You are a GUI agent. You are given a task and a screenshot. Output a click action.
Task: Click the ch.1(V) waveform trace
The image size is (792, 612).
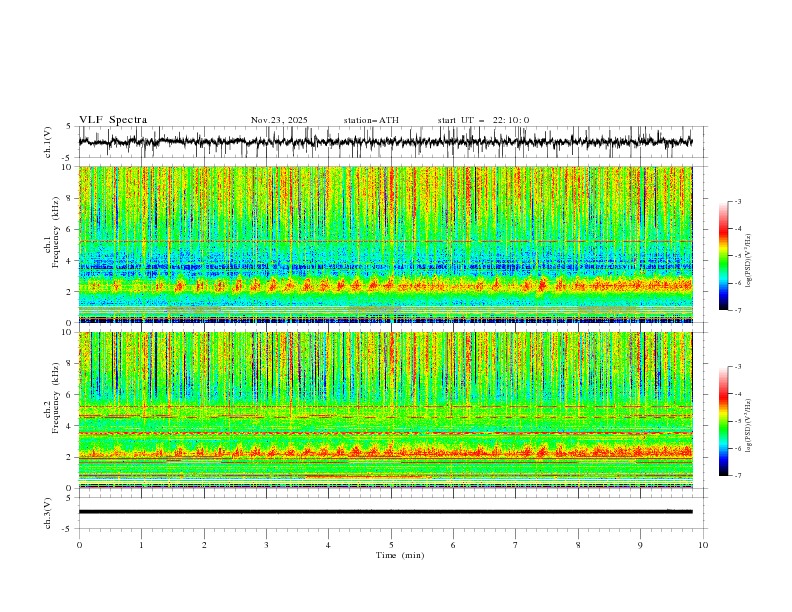tap(385, 142)
